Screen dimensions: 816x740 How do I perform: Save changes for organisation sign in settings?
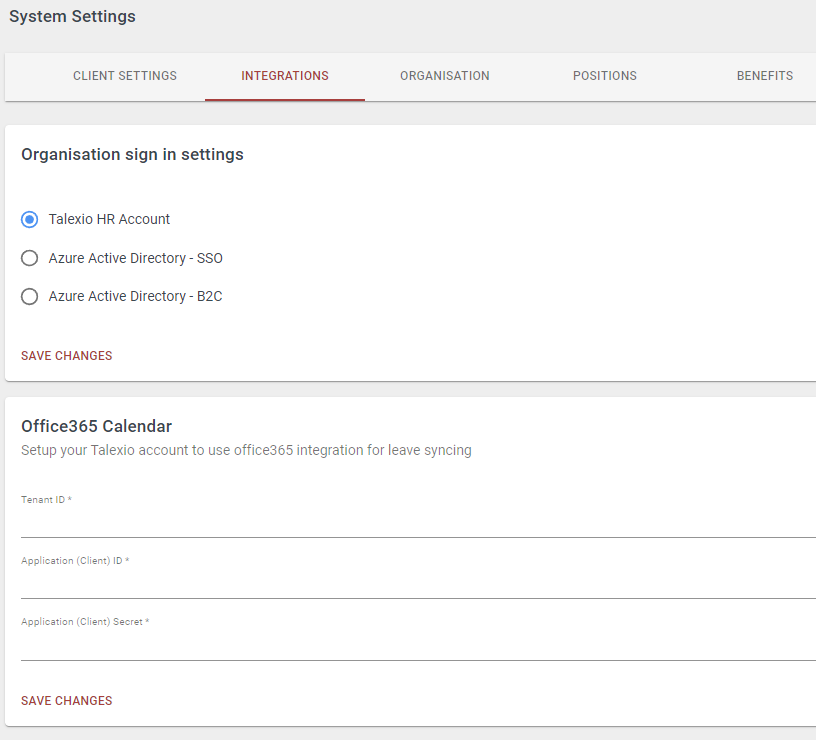click(66, 355)
